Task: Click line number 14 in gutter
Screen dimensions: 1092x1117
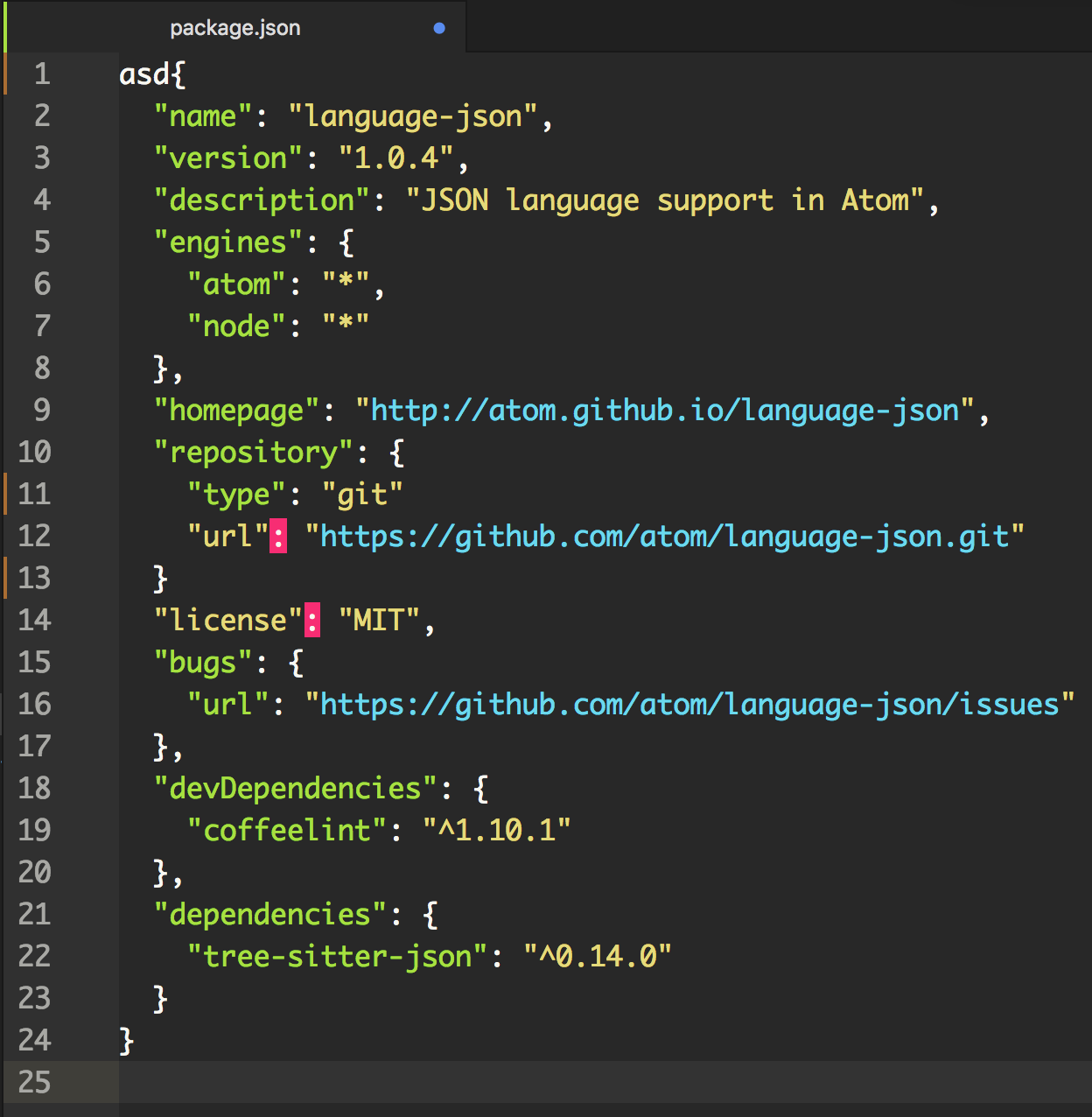Action: pyautogui.click(x=35, y=621)
